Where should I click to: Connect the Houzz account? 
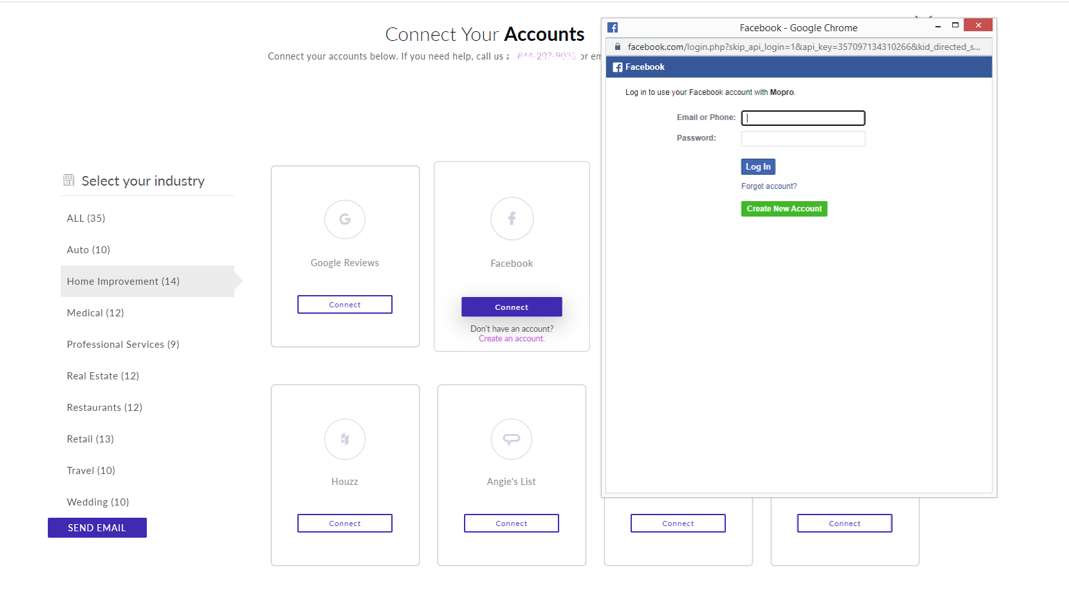point(345,523)
